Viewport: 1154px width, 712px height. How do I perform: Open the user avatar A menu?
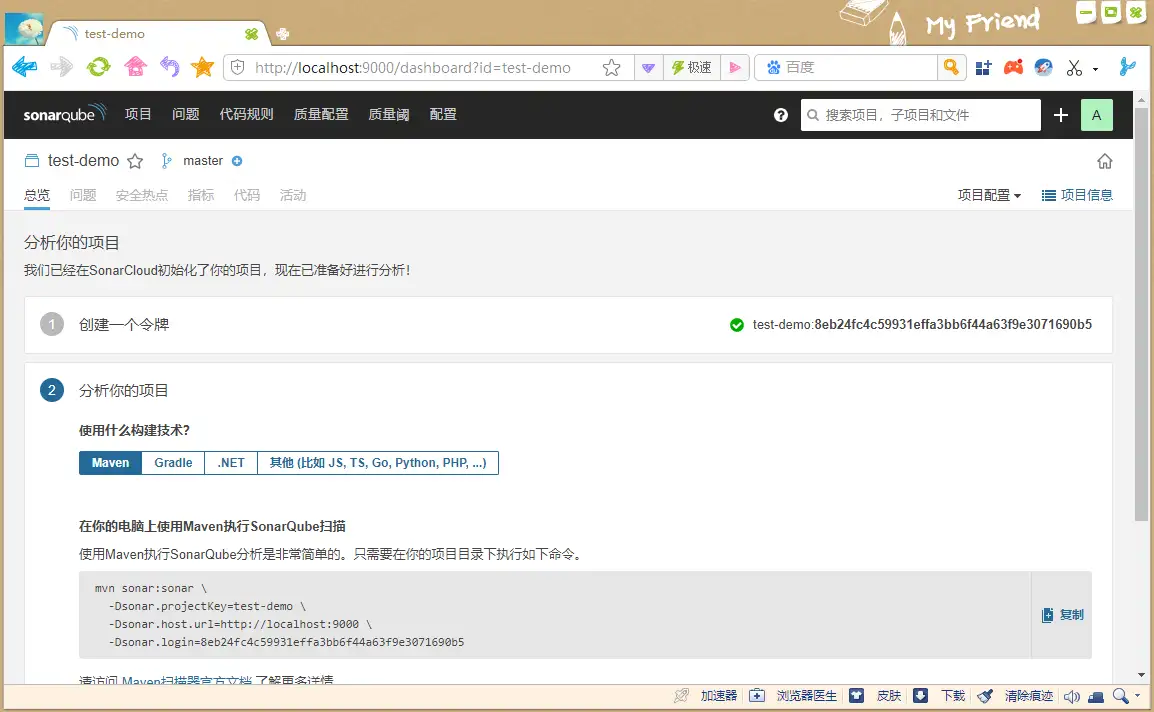click(x=1096, y=115)
